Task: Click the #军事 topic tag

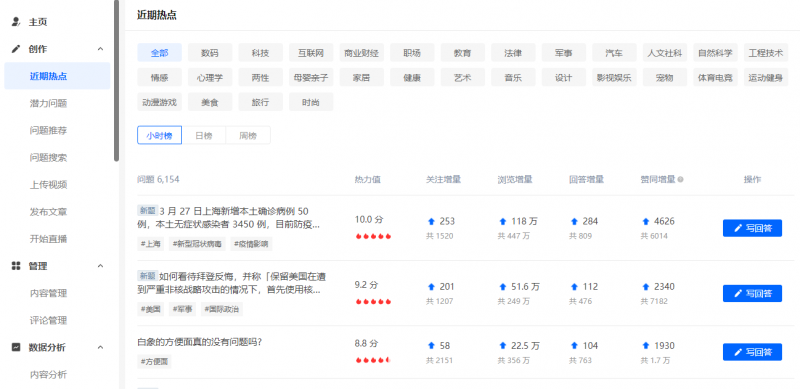Action: click(x=182, y=309)
